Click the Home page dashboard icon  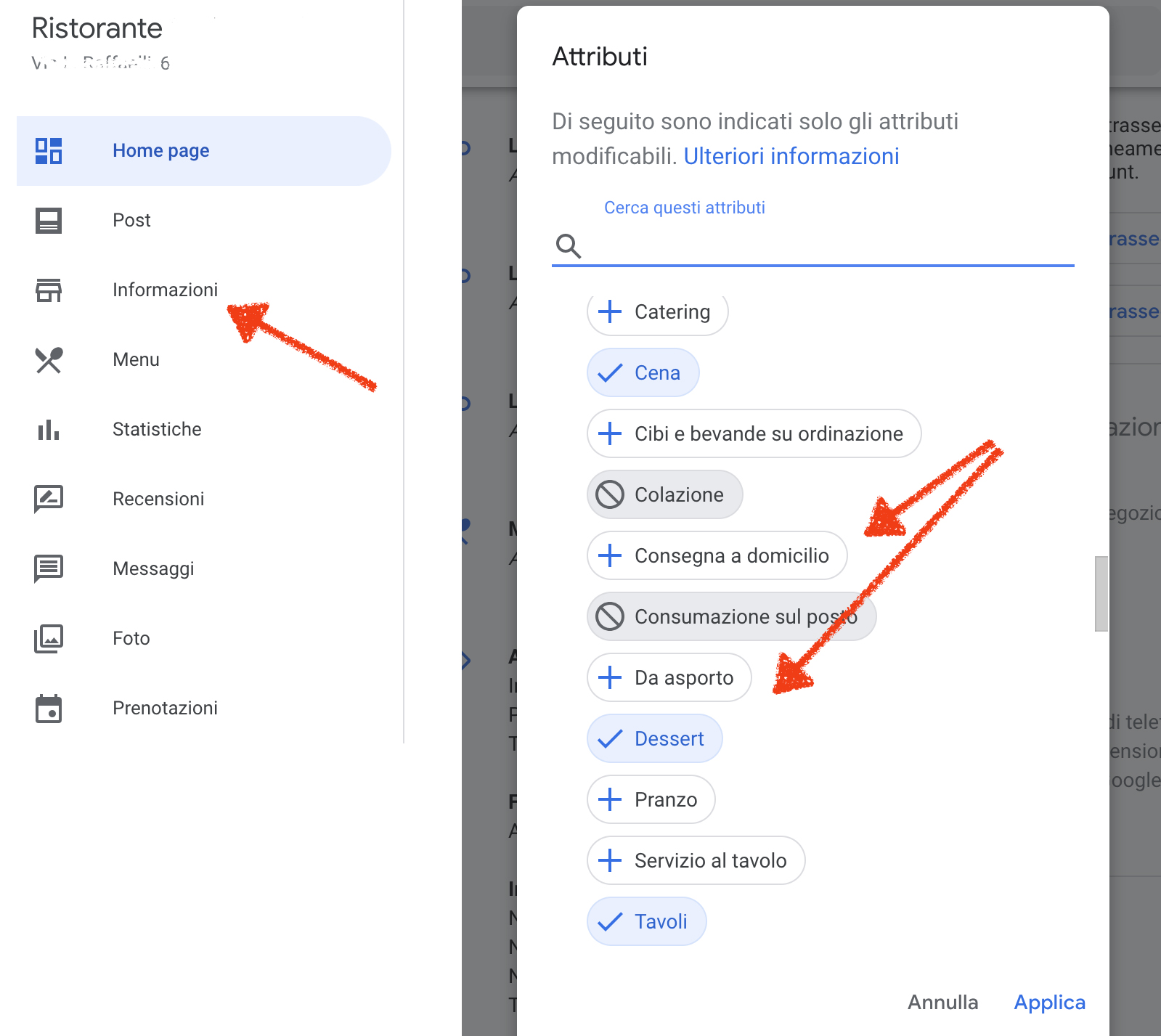pyautogui.click(x=49, y=151)
